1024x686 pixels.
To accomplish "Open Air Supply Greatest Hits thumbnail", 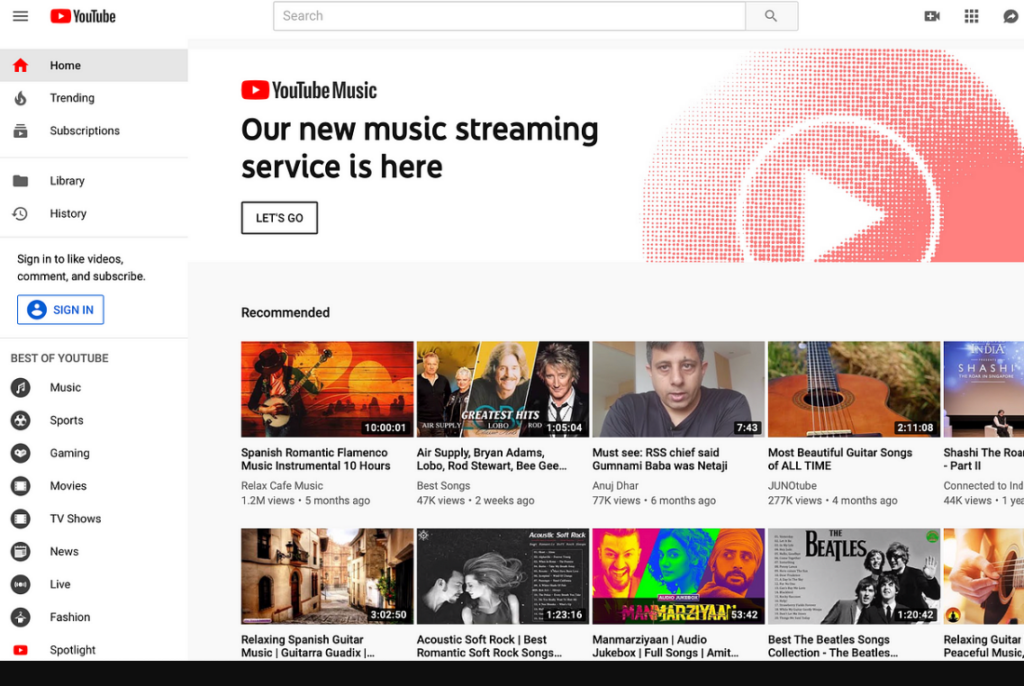I will tap(503, 389).
